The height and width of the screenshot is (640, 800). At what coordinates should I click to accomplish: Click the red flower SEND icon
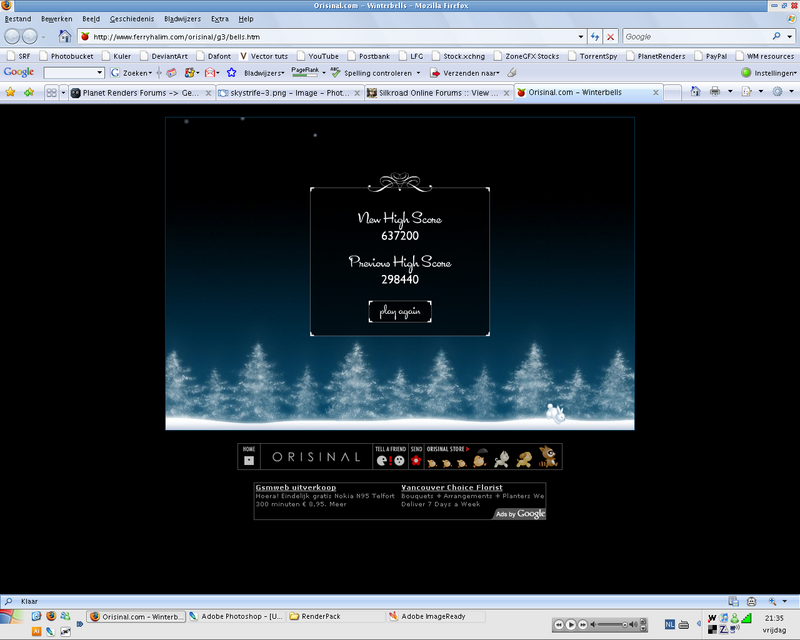[416, 460]
